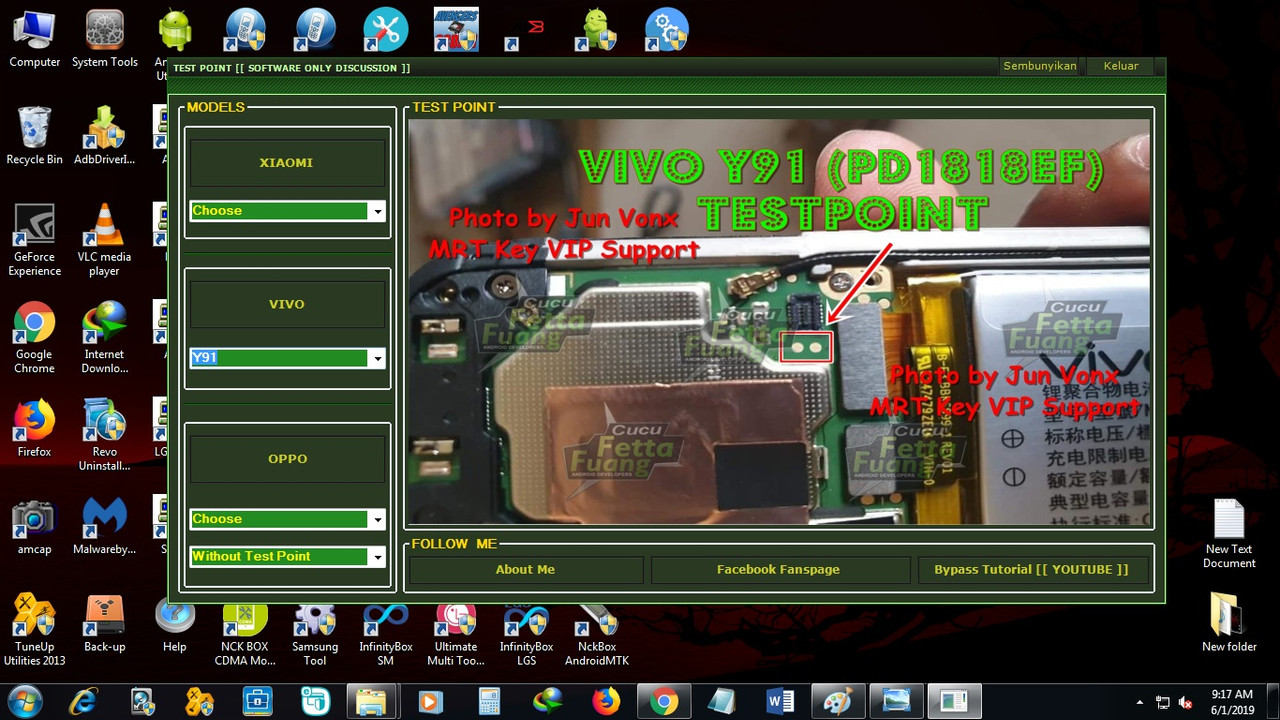Open Windows Explorer folder on taskbar
Screen dimensions: 1280x720
point(371,701)
